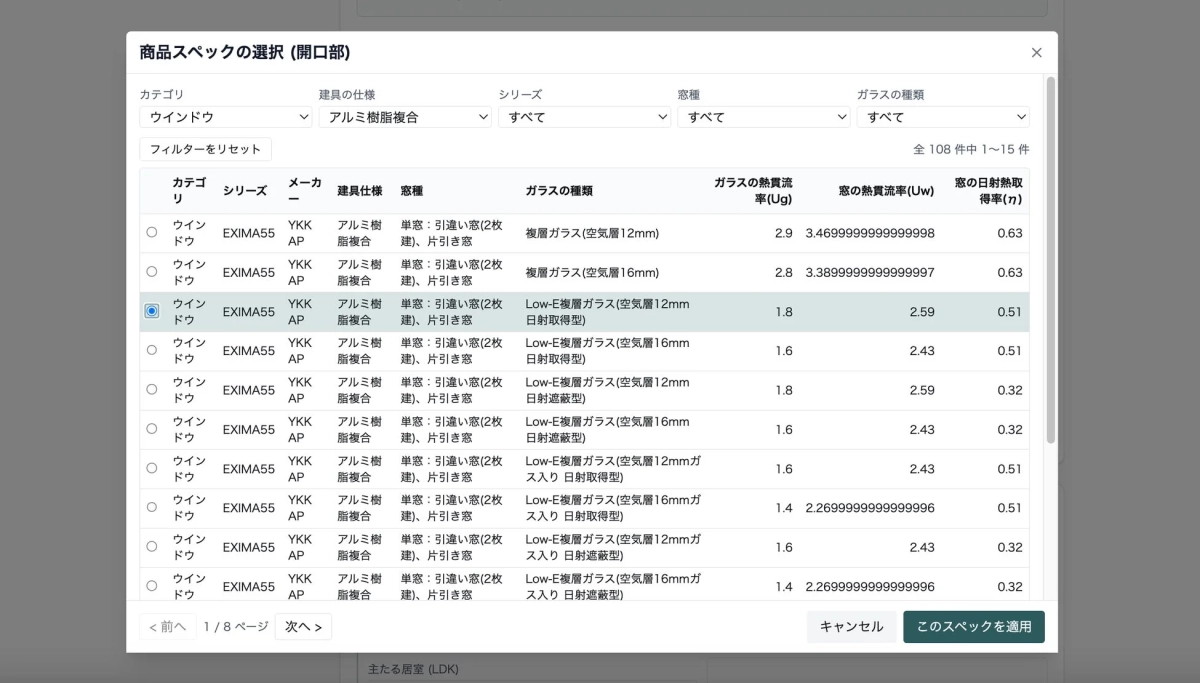Click the 建具仕様 column header
This screenshot has height=683, width=1200.
pyautogui.click(x=360, y=191)
